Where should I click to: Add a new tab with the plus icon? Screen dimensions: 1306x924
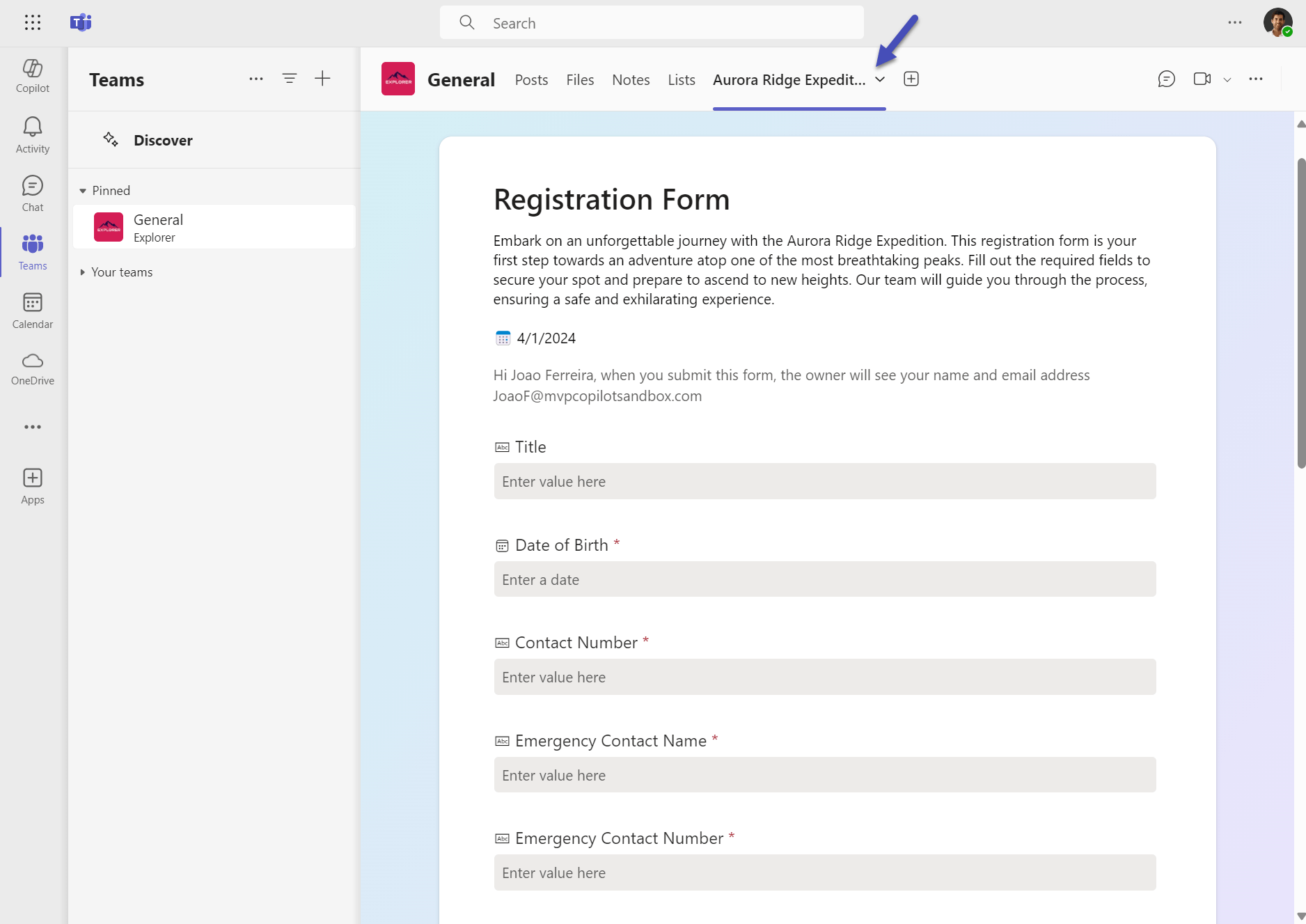(911, 79)
